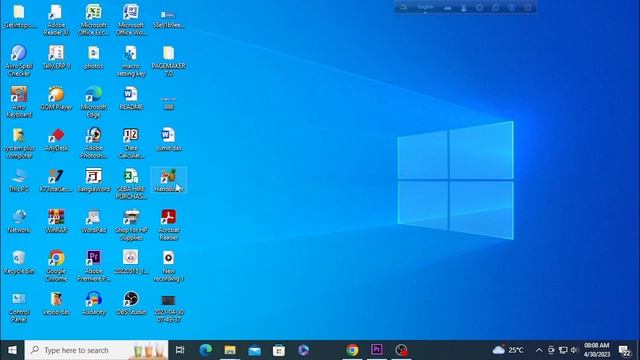Image resolution: width=640 pixels, height=360 pixels.
Task: Open the clock and date flyout
Action: pos(597,350)
